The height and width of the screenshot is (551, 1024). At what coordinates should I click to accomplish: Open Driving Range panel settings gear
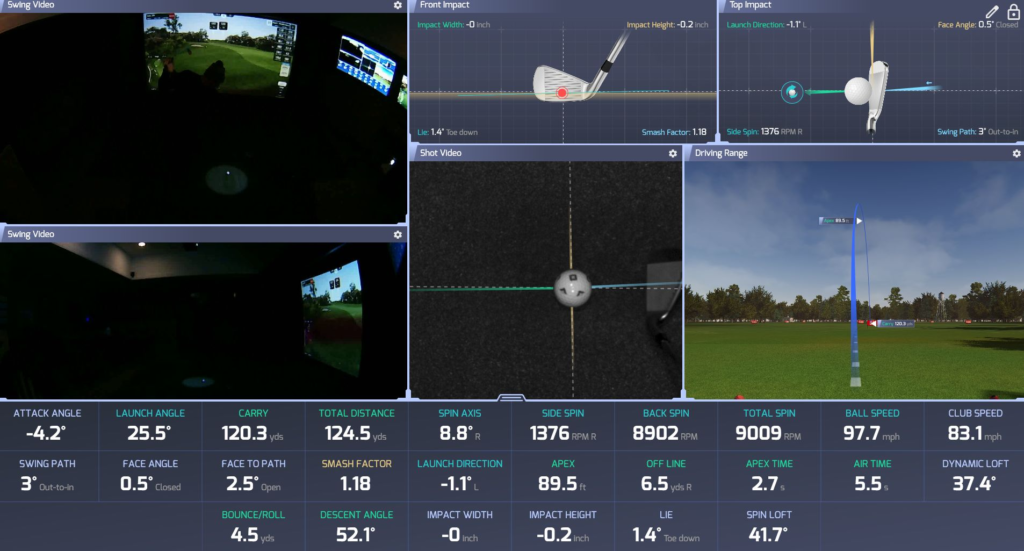pyautogui.click(x=1016, y=153)
